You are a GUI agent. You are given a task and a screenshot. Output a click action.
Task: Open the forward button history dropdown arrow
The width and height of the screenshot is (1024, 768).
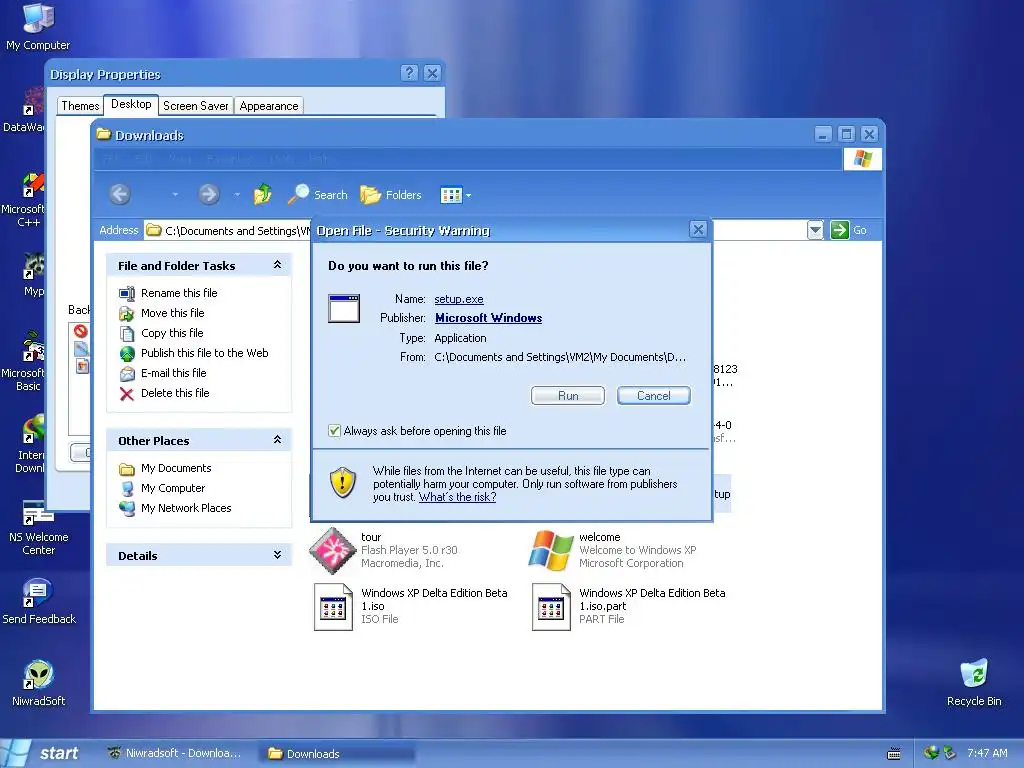pos(237,195)
